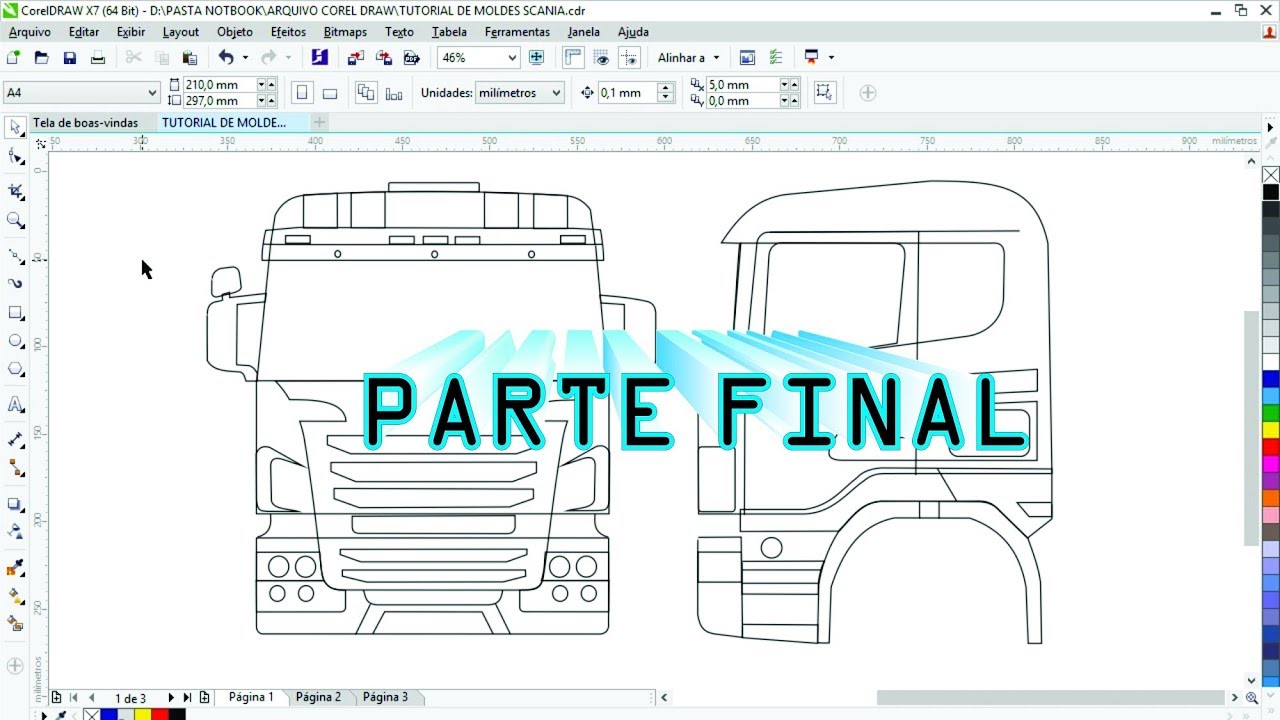Image resolution: width=1280 pixels, height=720 pixels.
Task: Click the page width field 210,0 mm
Action: pos(219,85)
